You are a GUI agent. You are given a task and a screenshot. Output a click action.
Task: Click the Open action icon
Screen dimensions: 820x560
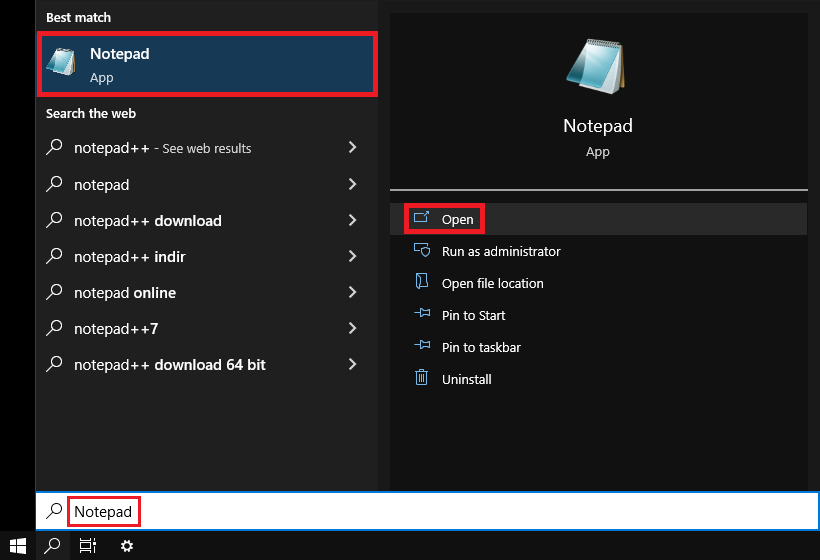[422, 217]
